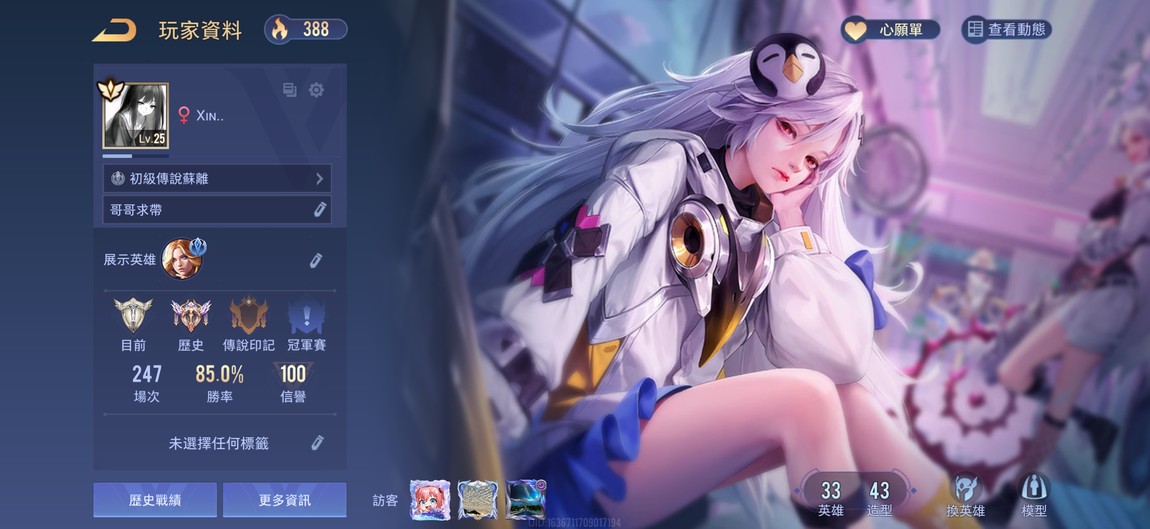Edit the 展示英雄 showcase hero
This screenshot has height=529, width=1150.
point(315,260)
